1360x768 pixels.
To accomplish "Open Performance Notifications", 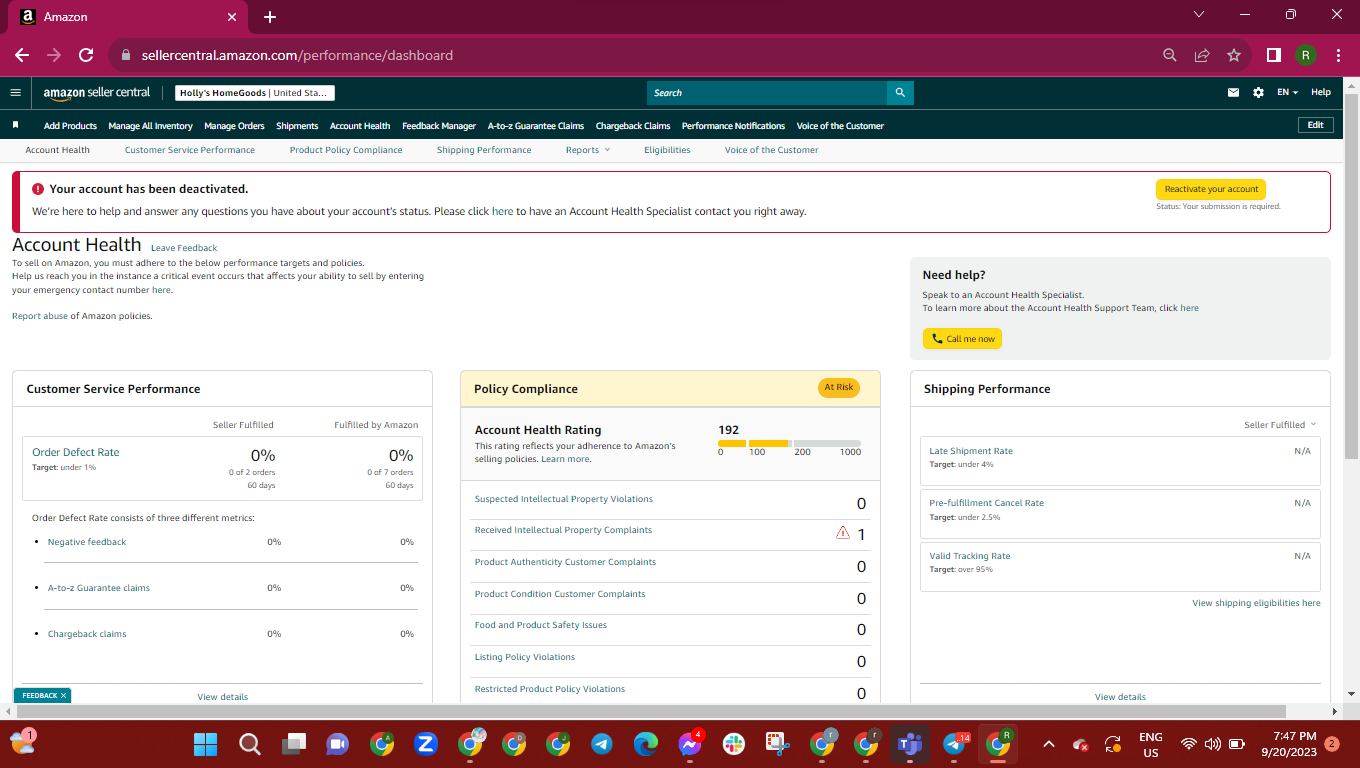I will click(734, 126).
